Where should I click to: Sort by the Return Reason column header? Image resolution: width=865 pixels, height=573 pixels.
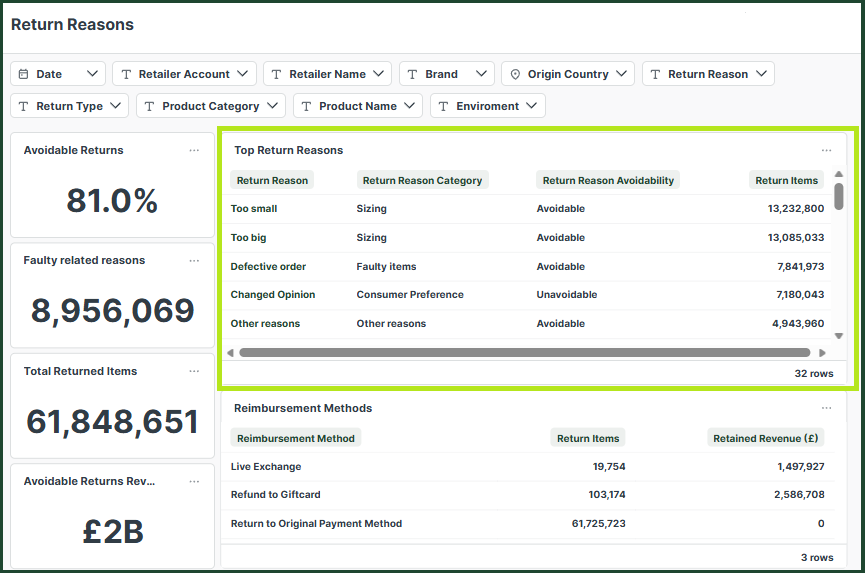(x=272, y=180)
